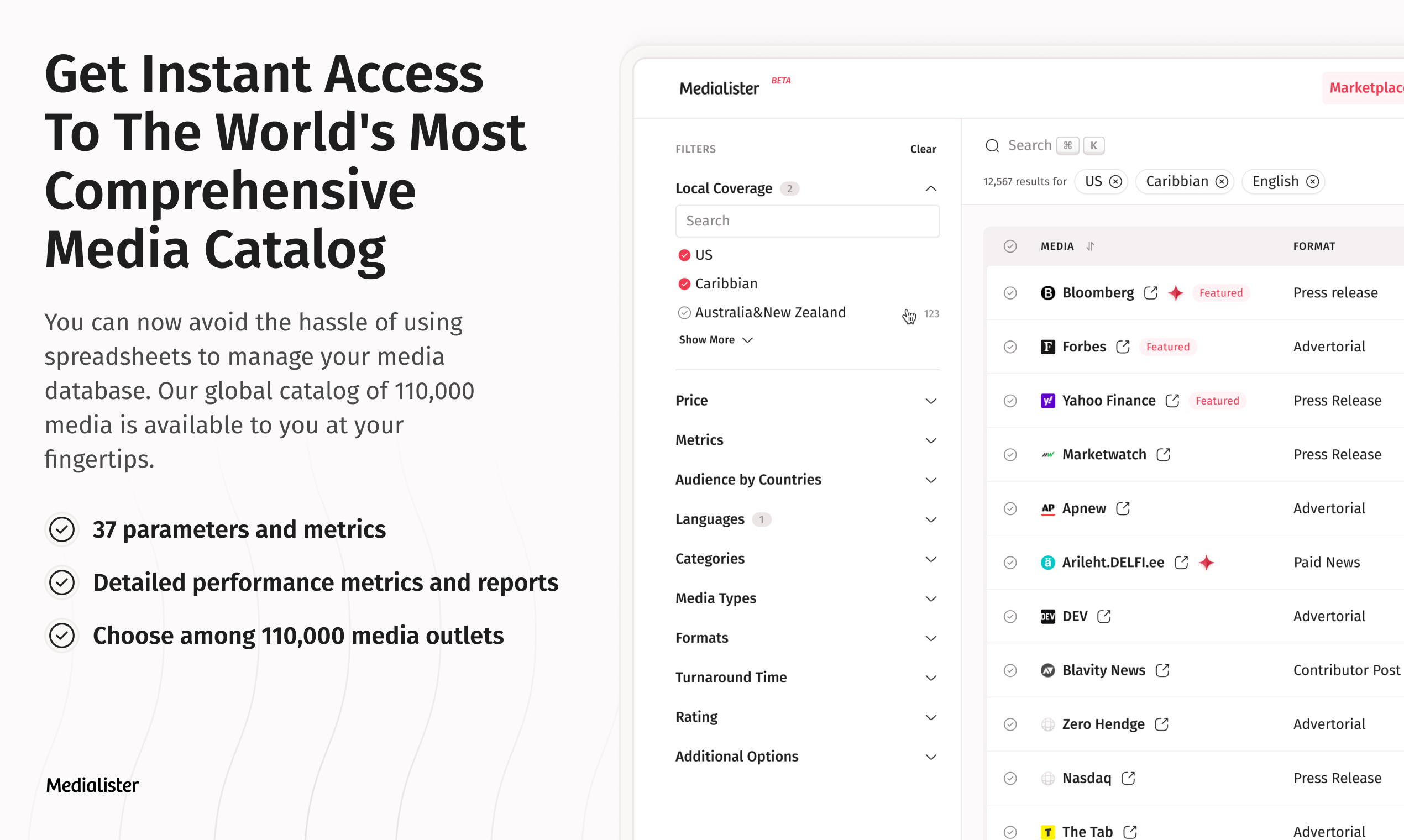Click the Forbes logo icon
This screenshot has height=840, width=1404.
coord(1048,347)
